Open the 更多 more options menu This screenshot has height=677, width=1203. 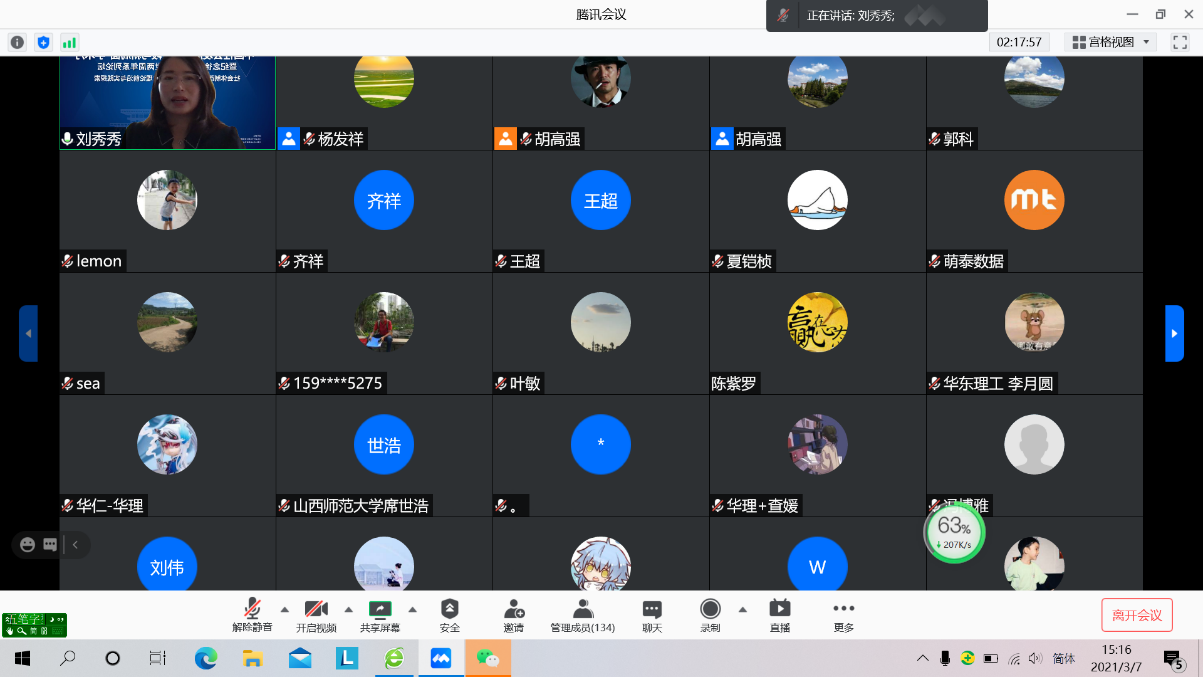point(844,614)
